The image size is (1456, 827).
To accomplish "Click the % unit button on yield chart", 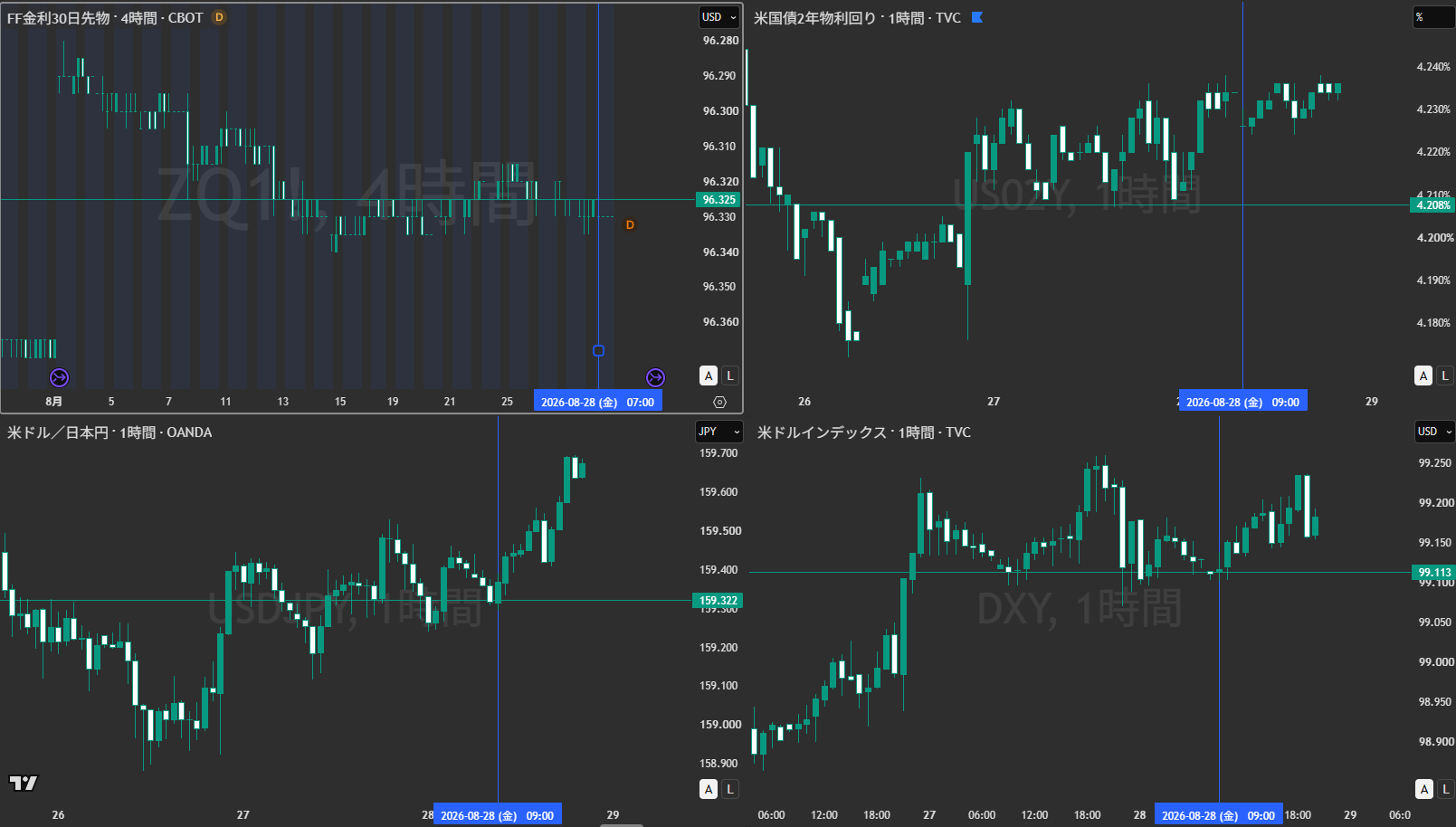I will [1434, 17].
